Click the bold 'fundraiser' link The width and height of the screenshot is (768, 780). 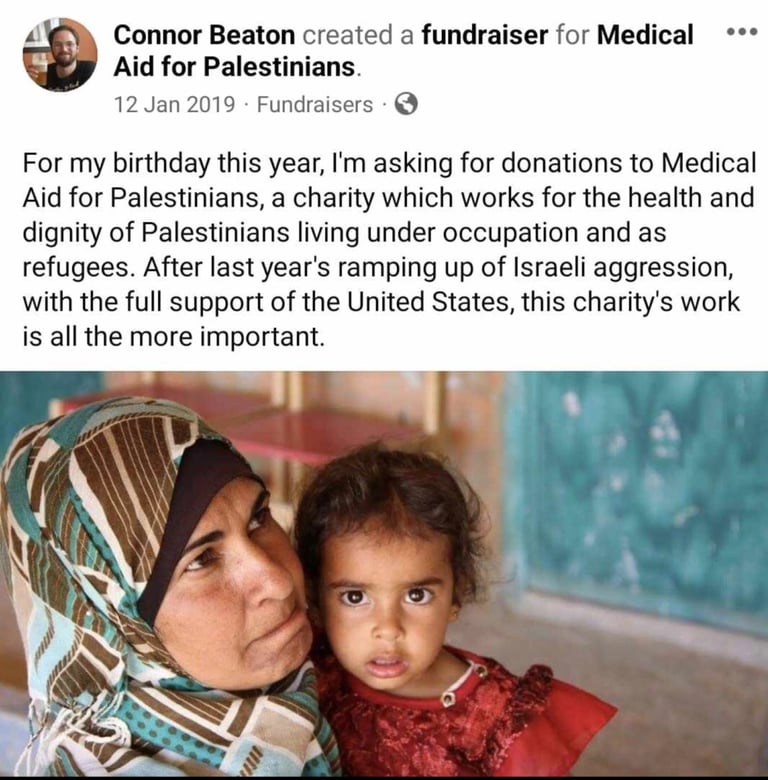(484, 35)
